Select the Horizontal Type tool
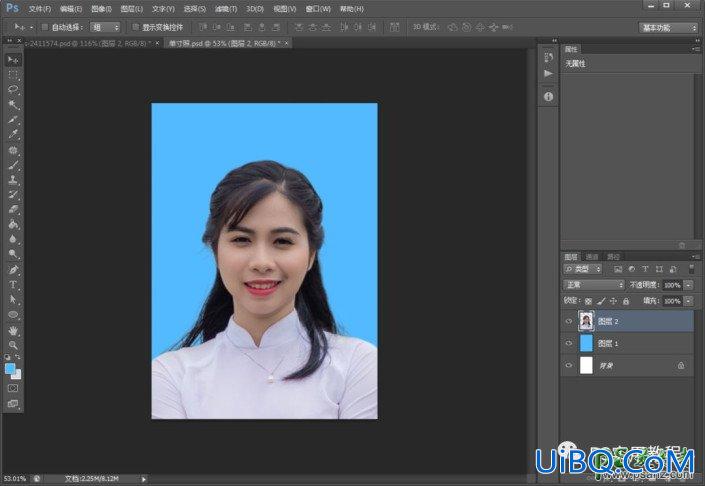This screenshot has width=705, height=486. coord(13,285)
